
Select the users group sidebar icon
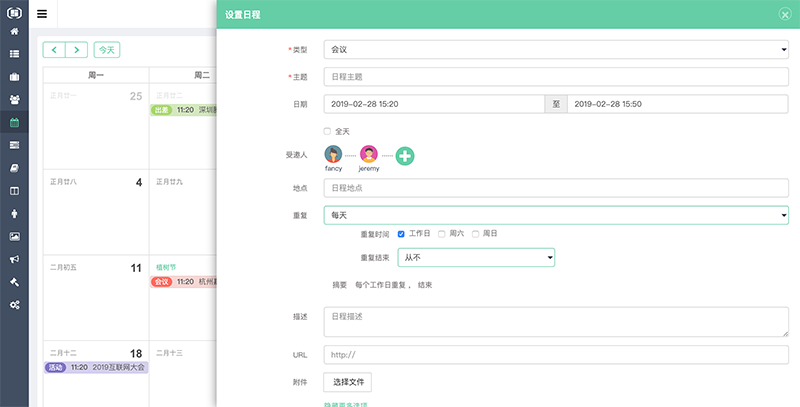(x=14, y=99)
